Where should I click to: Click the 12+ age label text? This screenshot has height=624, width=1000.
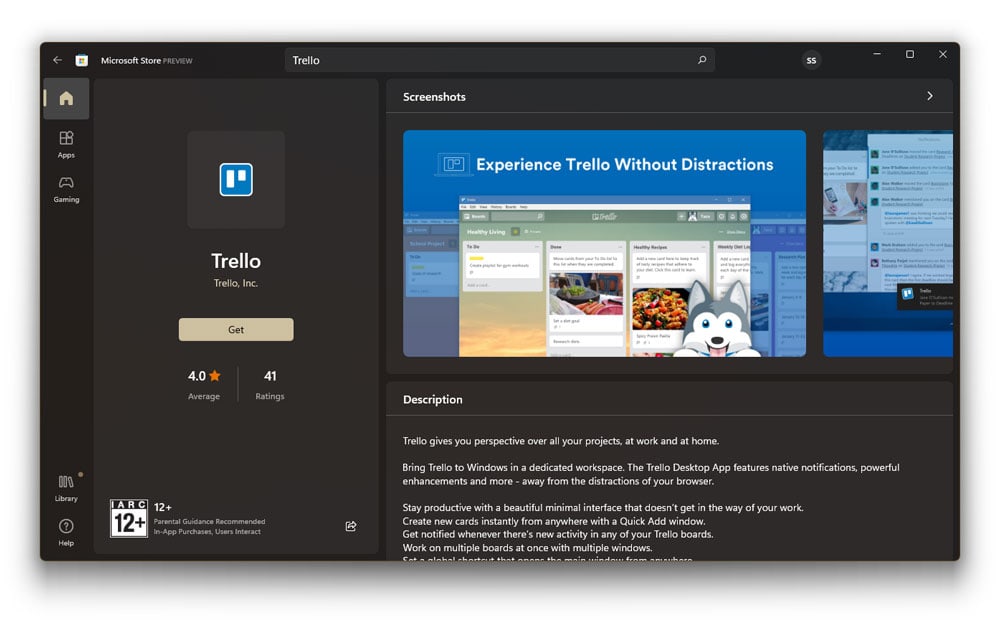pyautogui.click(x=163, y=507)
